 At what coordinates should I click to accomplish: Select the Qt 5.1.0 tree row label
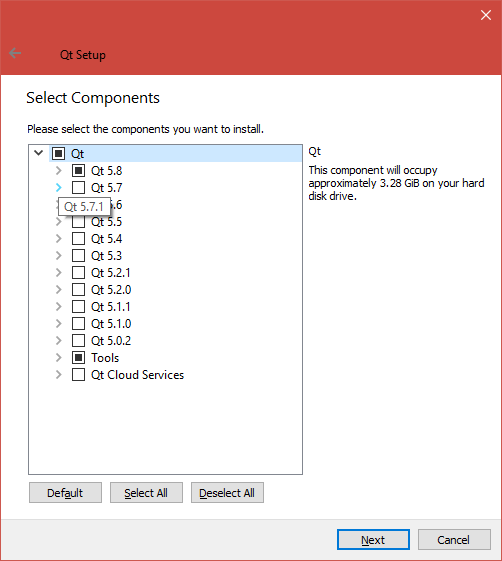click(x=111, y=323)
